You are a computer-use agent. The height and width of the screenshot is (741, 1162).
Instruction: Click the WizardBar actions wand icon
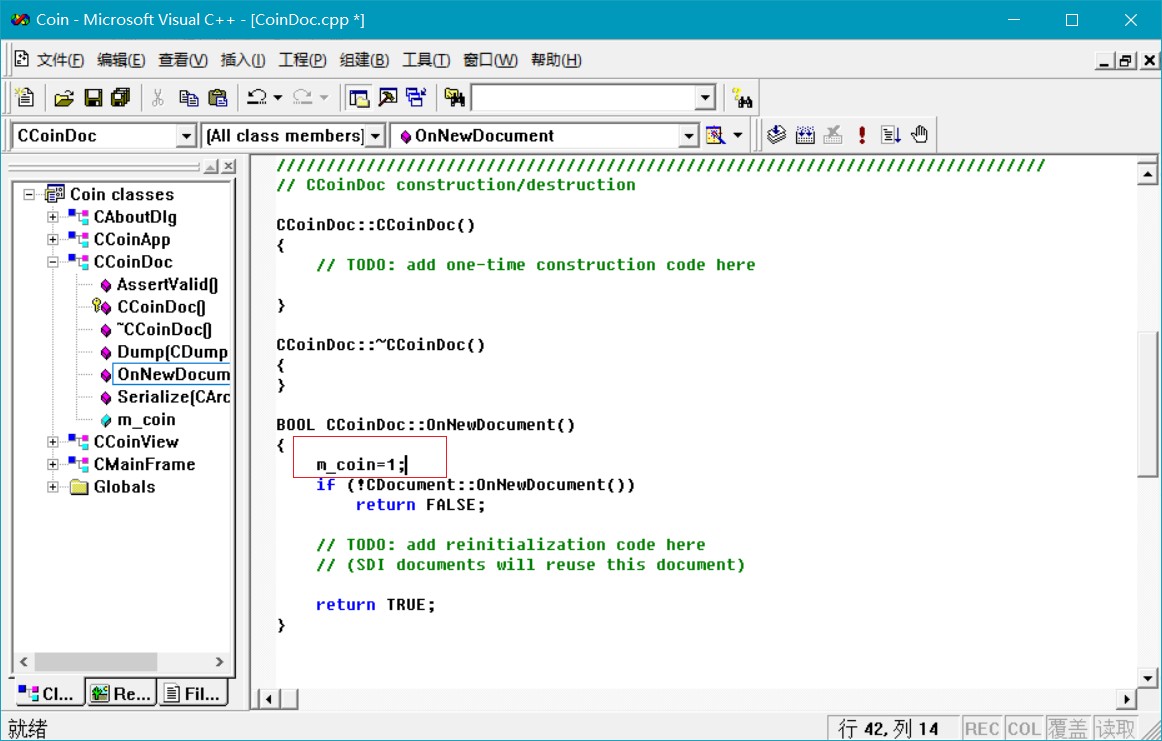point(714,136)
